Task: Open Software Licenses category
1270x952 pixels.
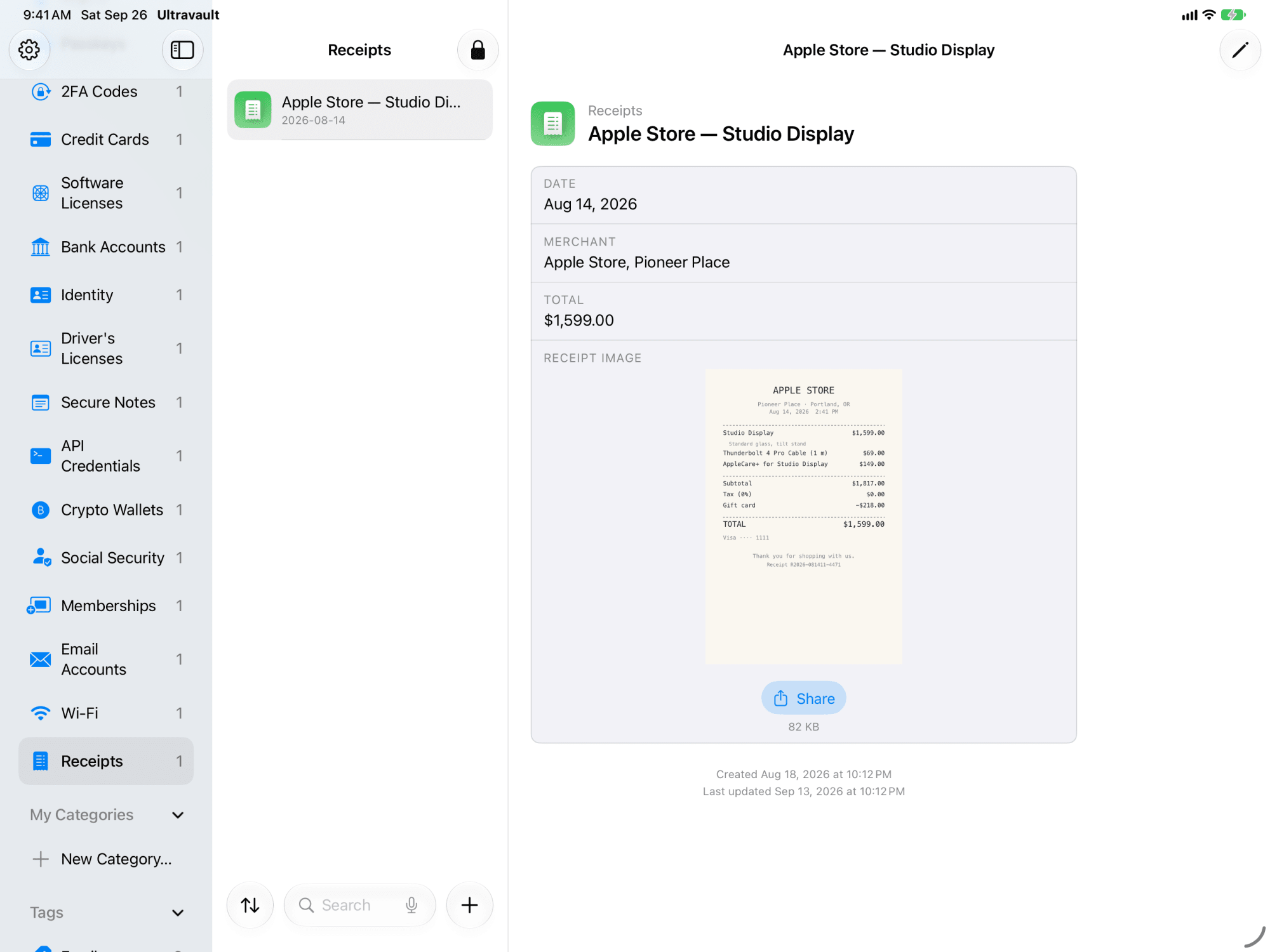Action: click(106, 193)
